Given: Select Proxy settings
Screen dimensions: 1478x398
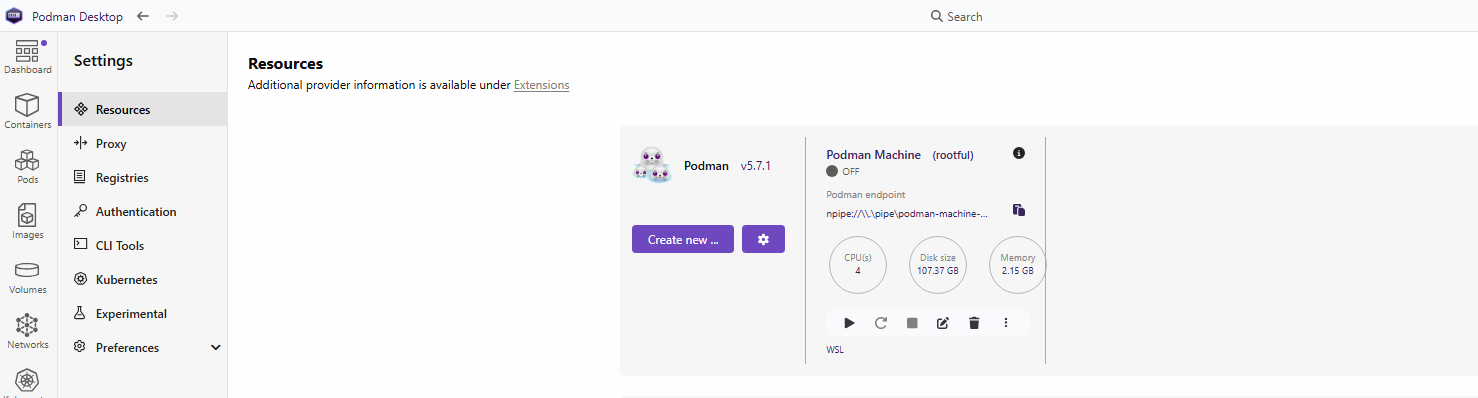Looking at the screenshot, I should click(x=143, y=143).
